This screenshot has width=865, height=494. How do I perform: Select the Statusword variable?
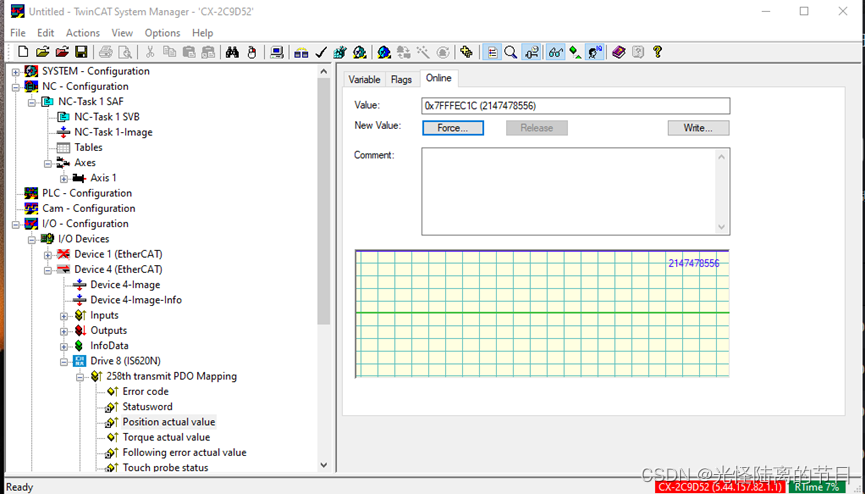tap(147, 407)
